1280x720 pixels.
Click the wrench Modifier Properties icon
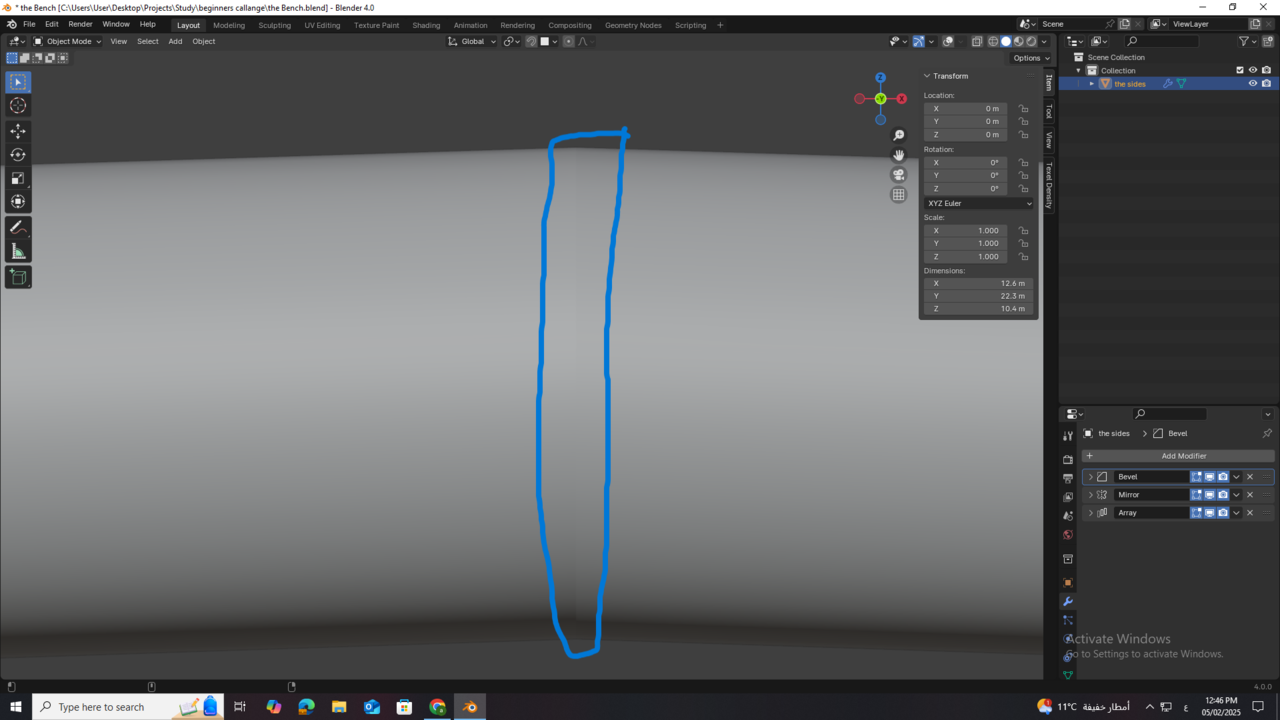point(1067,600)
